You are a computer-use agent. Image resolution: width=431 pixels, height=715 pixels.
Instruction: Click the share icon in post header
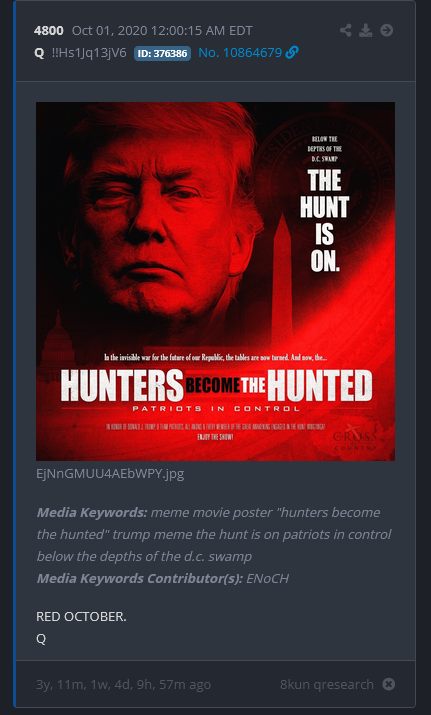tap(346, 31)
